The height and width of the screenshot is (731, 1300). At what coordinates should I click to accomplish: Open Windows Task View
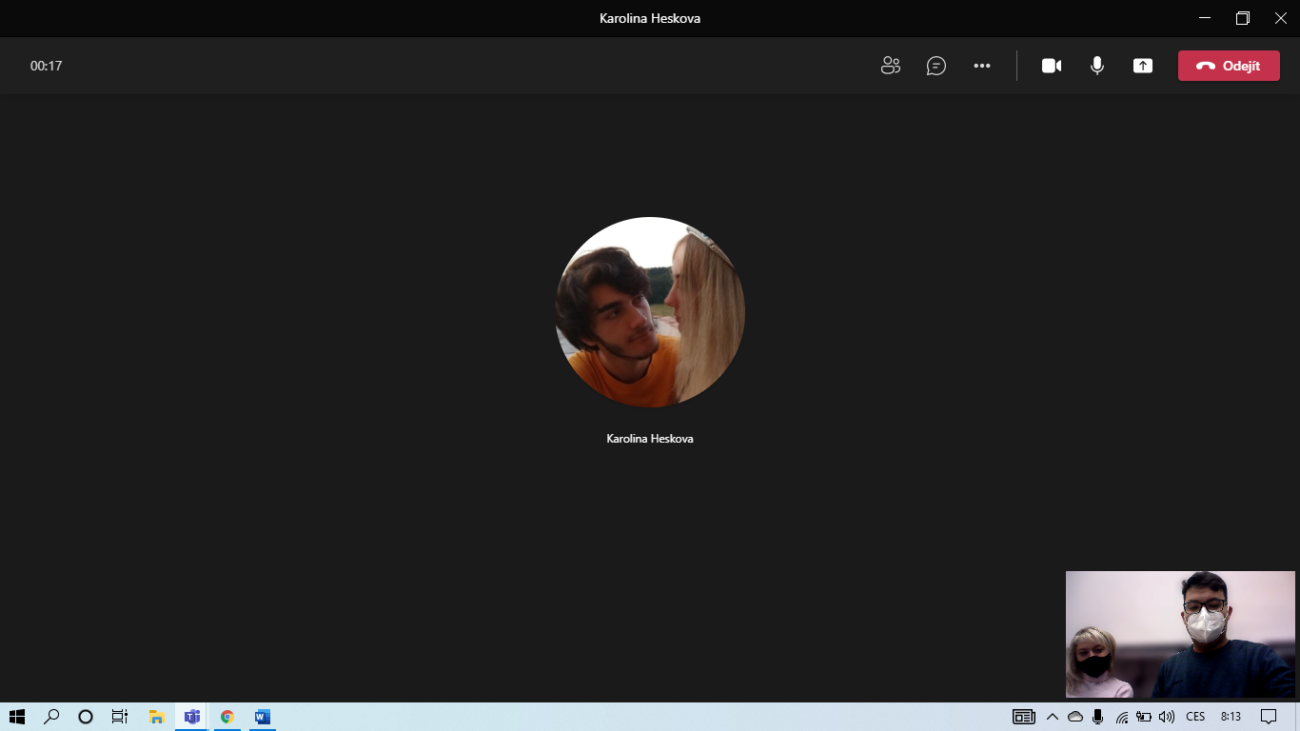[x=120, y=717]
